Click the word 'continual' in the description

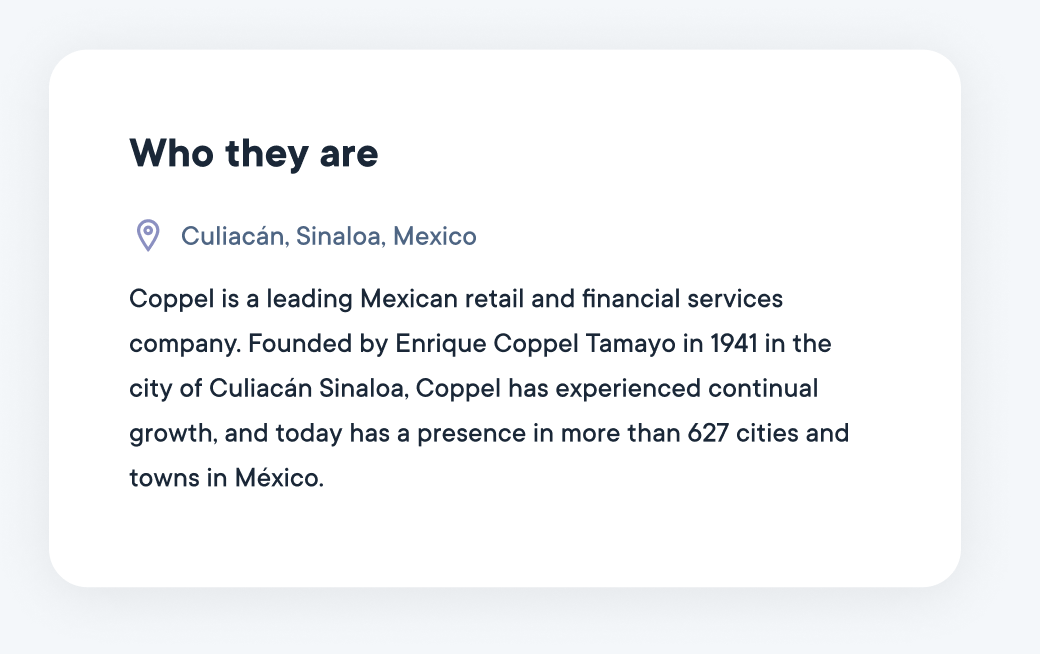tap(763, 388)
